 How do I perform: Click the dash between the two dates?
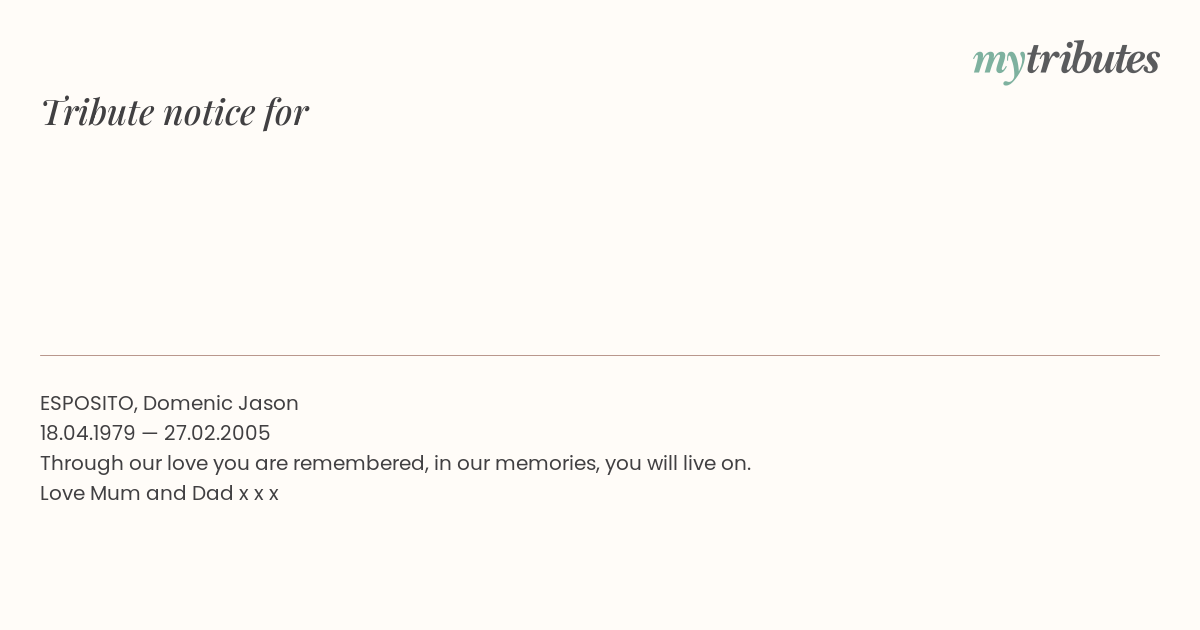150,434
